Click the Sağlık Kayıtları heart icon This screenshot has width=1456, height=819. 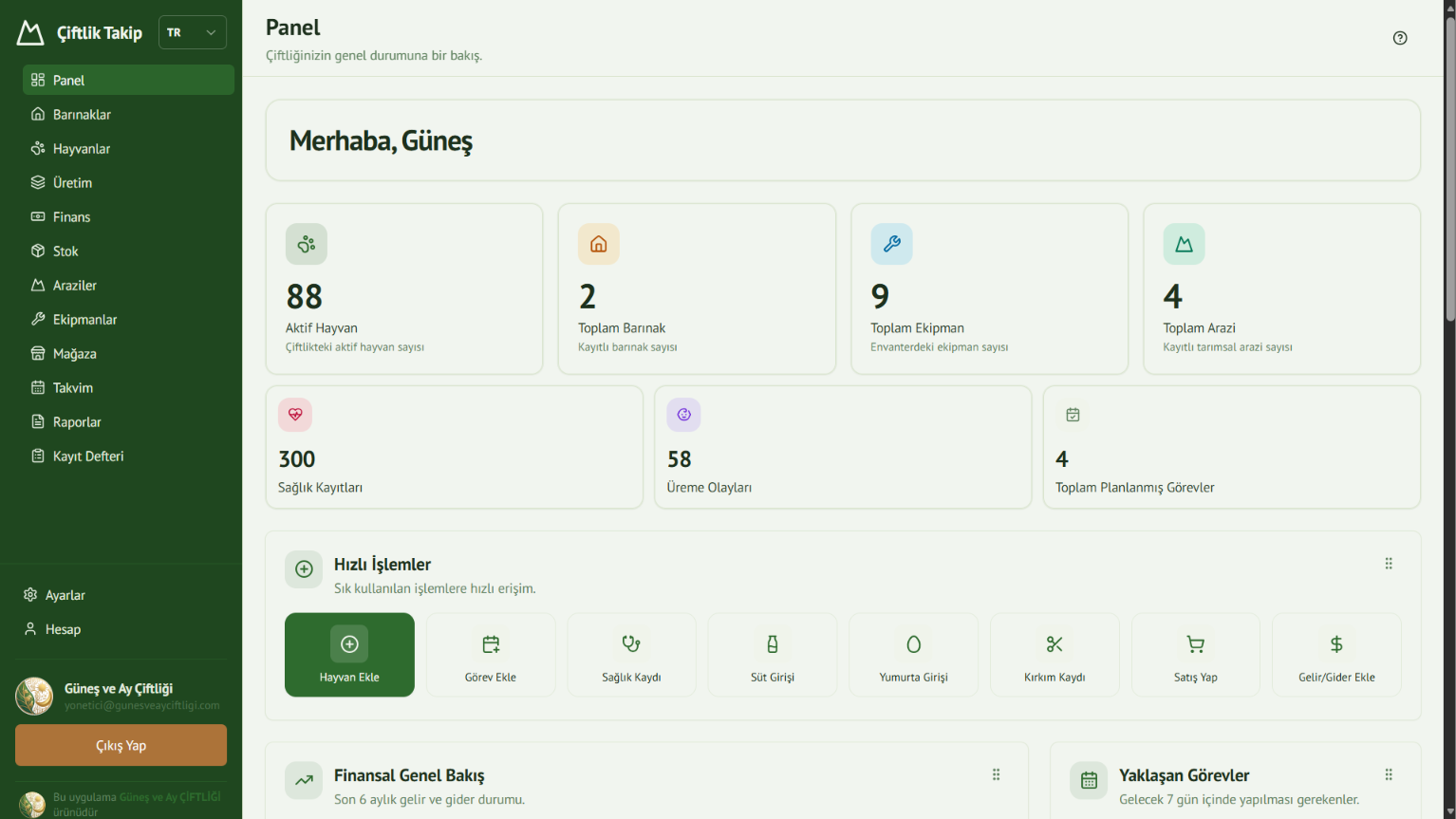tap(295, 415)
